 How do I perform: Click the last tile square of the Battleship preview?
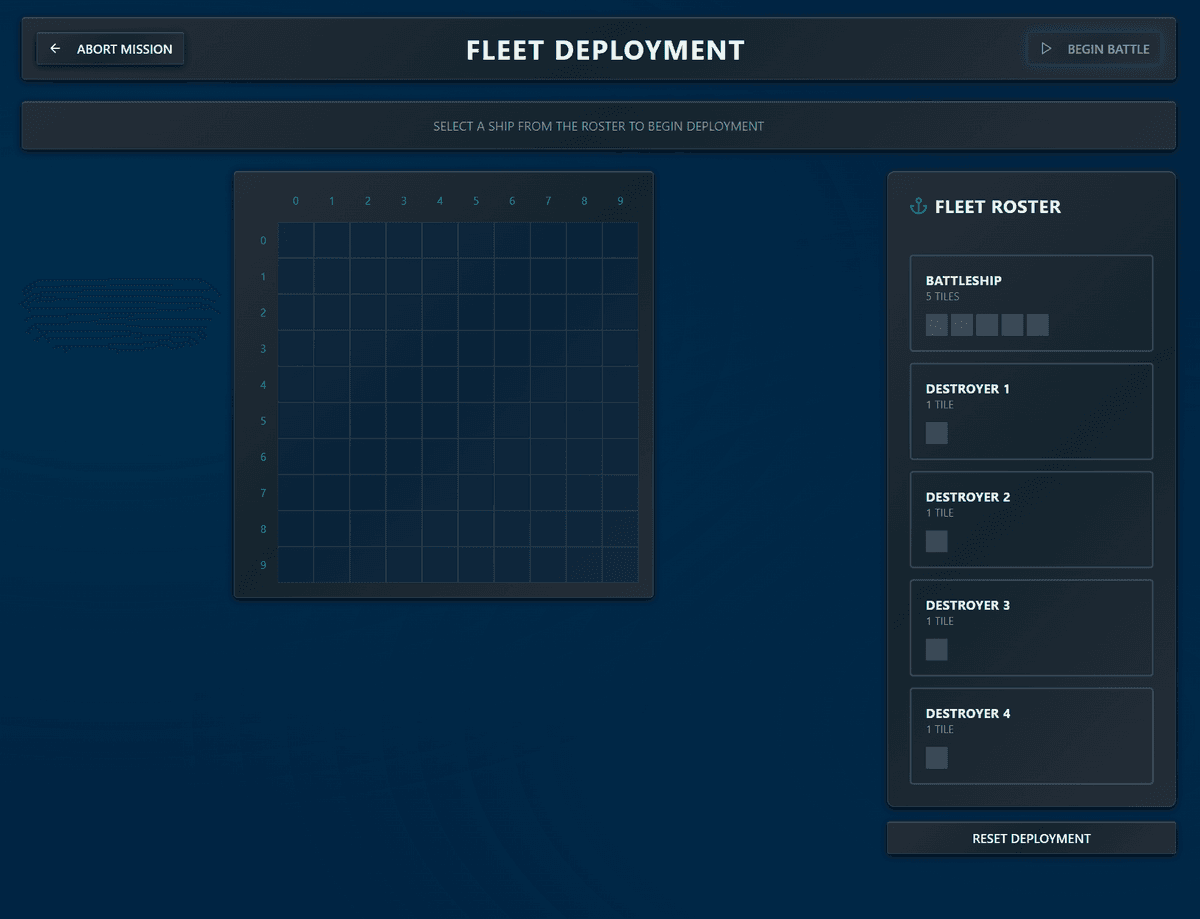1037,324
